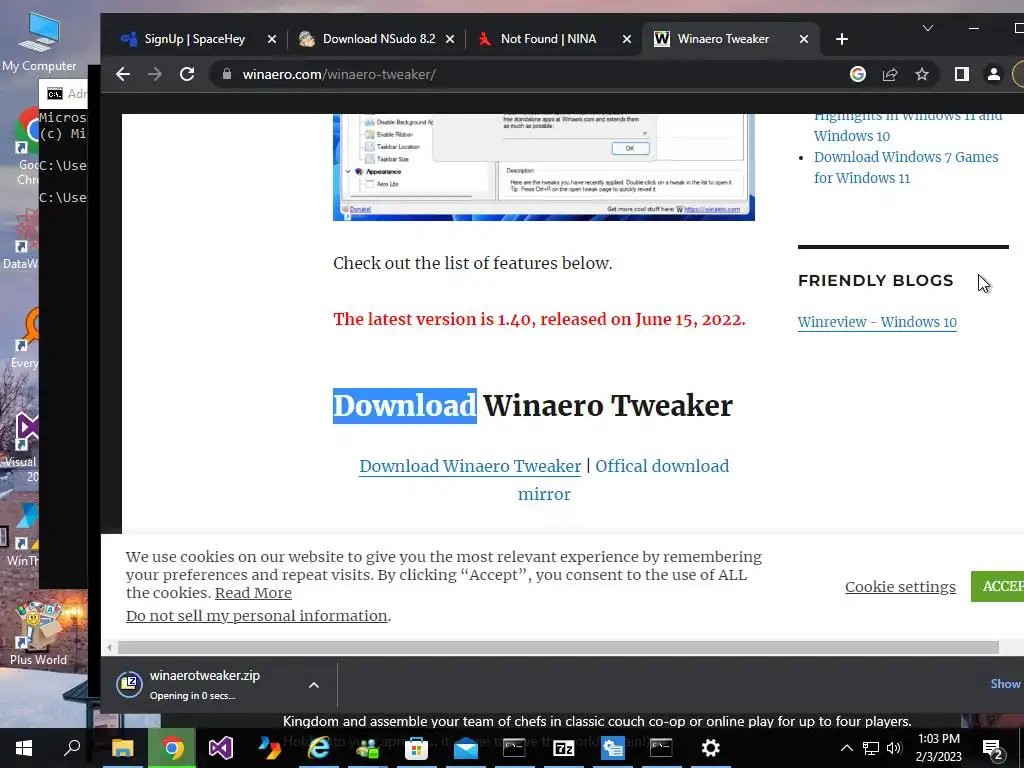Reload the Winaero page

pos(187,74)
